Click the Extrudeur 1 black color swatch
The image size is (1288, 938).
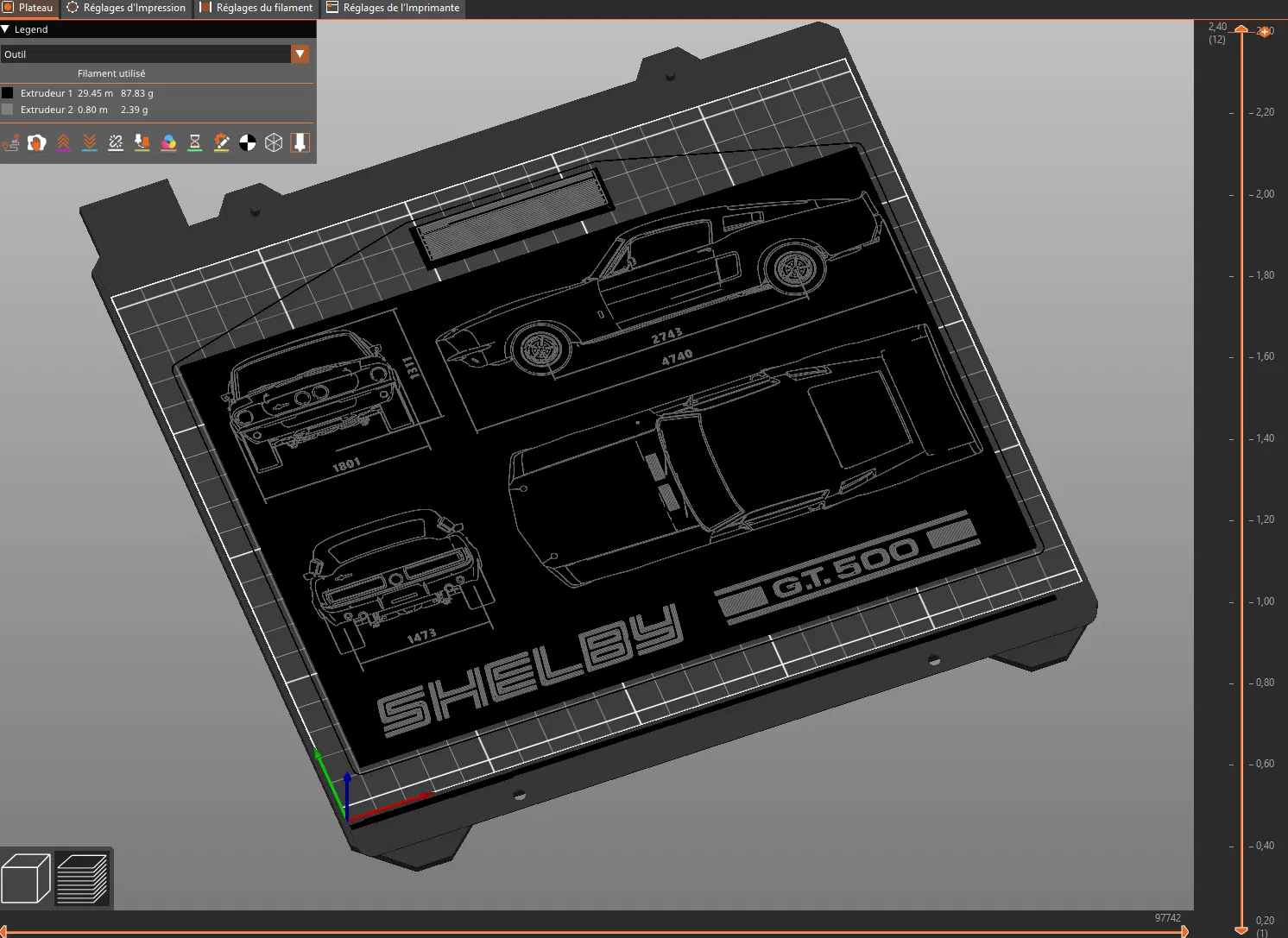(8, 93)
